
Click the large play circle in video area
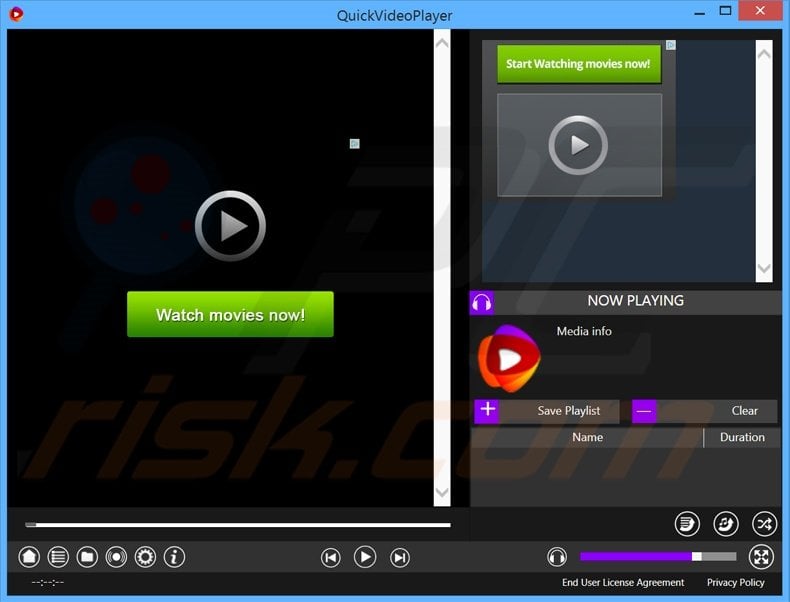pyautogui.click(x=230, y=226)
